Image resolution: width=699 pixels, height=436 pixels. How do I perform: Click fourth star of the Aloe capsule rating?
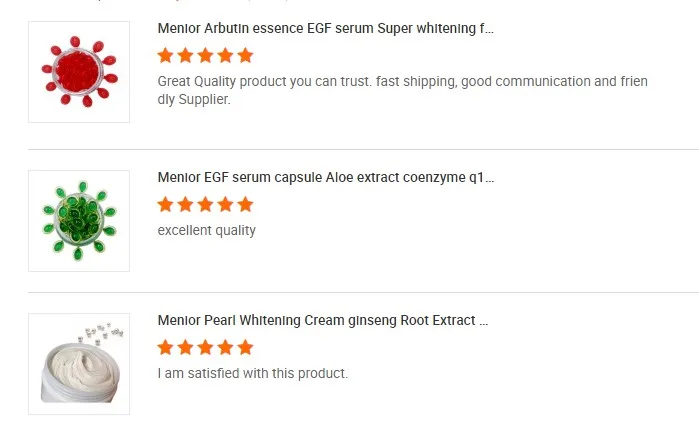[226, 204]
